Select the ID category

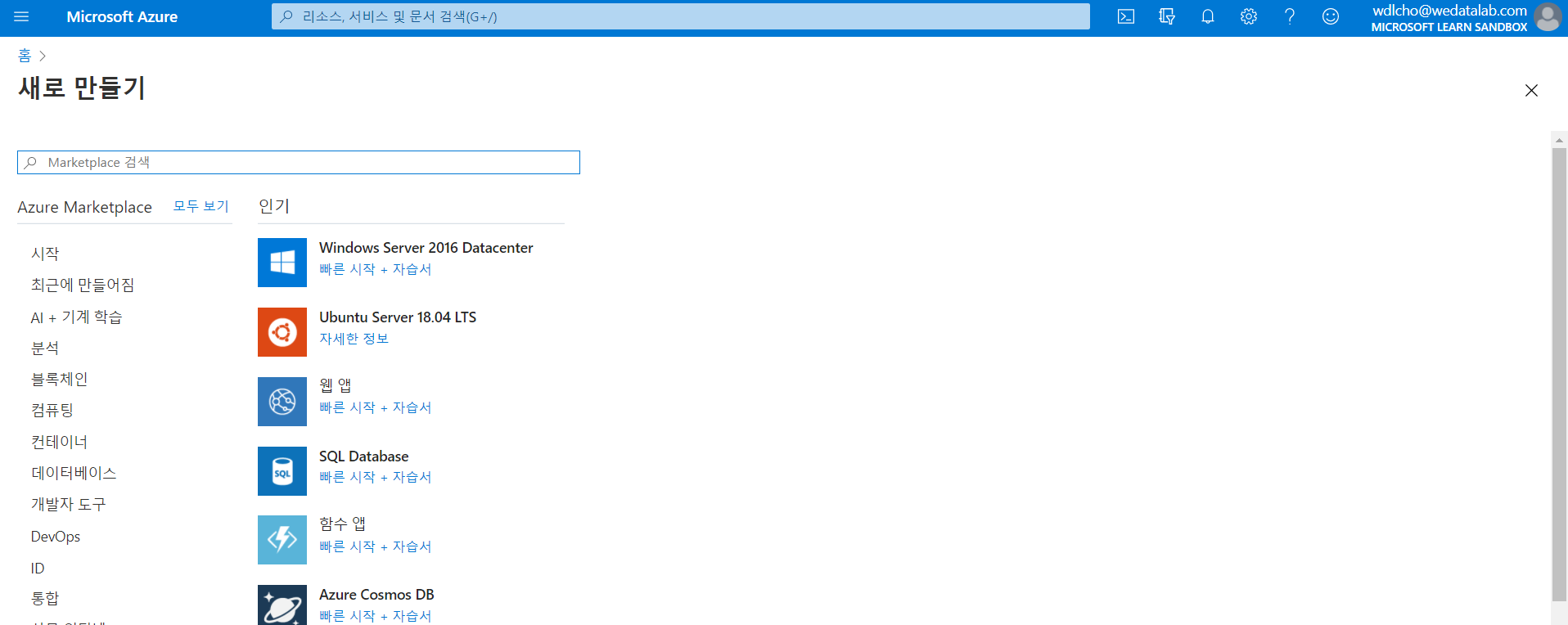click(x=38, y=568)
